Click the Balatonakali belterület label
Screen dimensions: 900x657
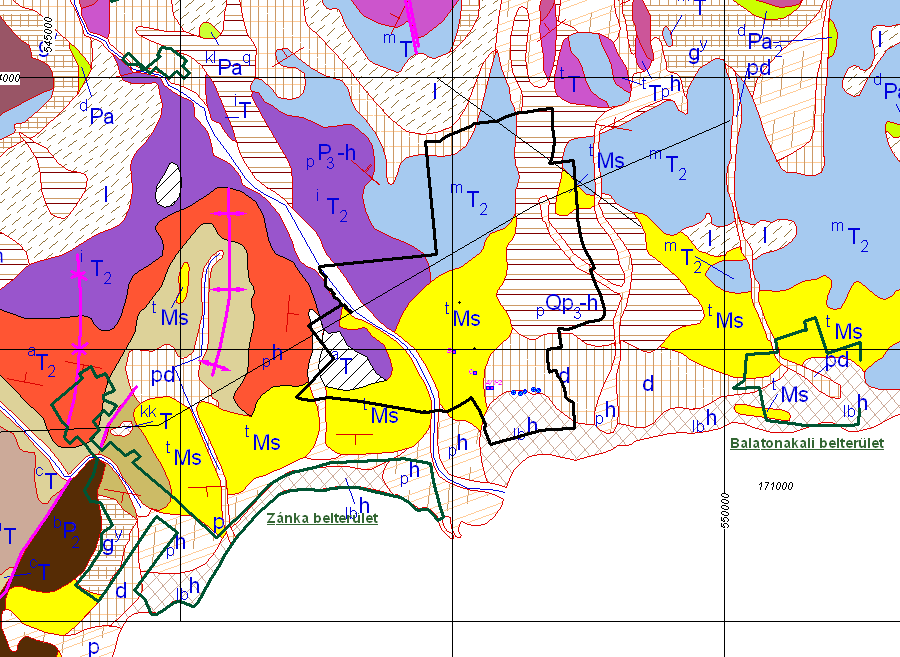coord(807,443)
